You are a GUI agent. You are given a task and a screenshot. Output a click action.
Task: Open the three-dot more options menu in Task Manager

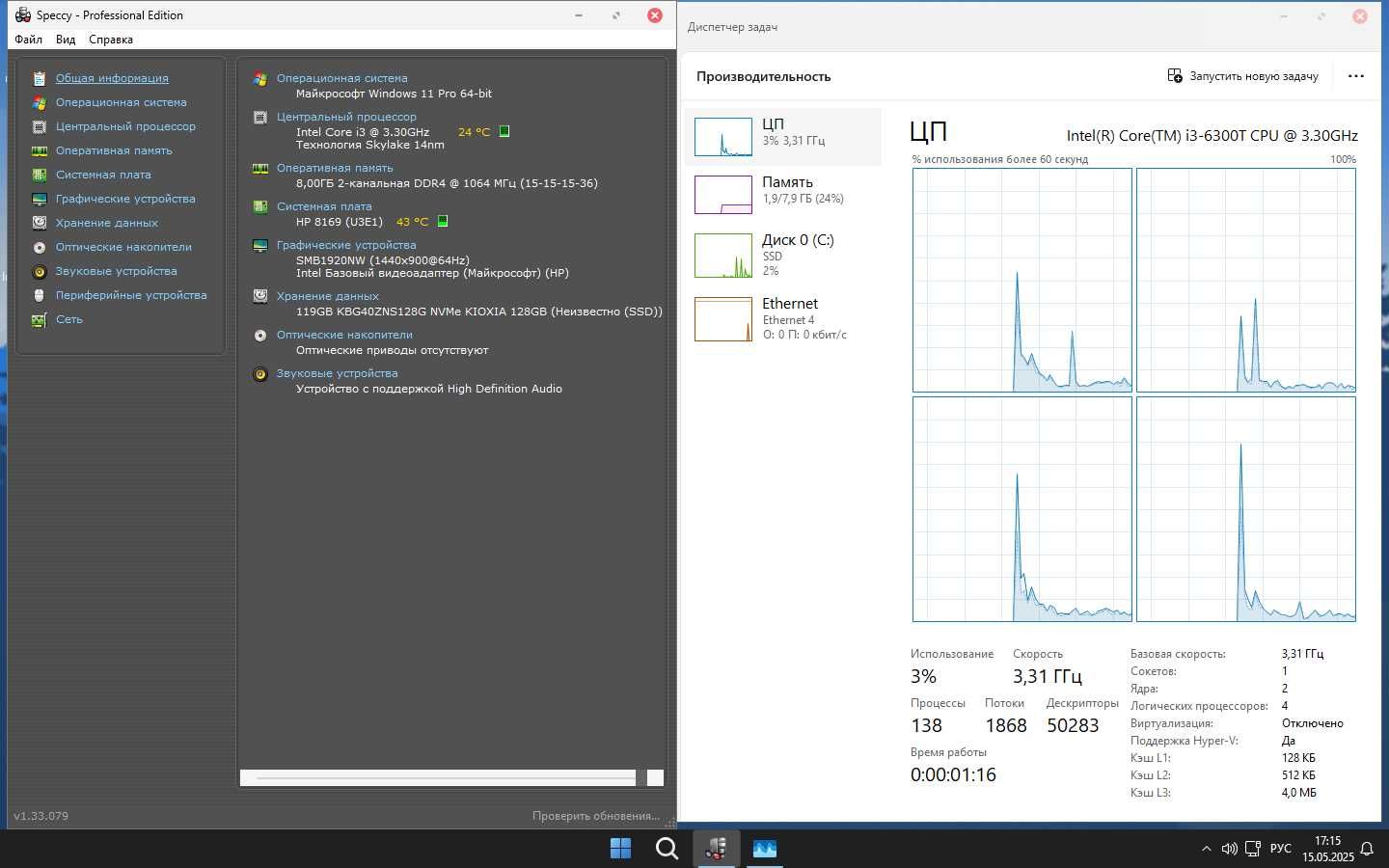pyautogui.click(x=1356, y=76)
